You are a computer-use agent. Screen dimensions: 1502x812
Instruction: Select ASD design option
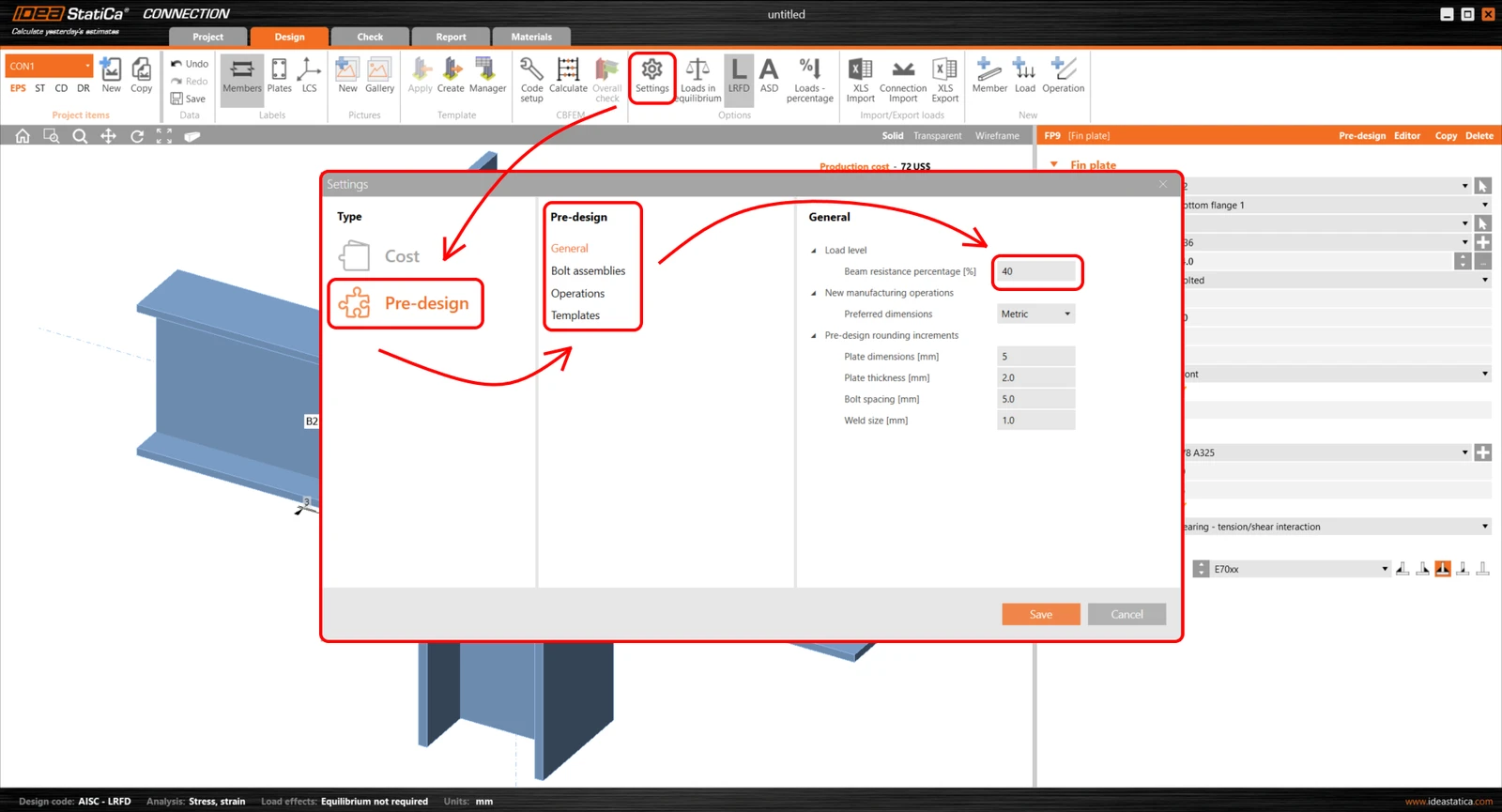(769, 76)
